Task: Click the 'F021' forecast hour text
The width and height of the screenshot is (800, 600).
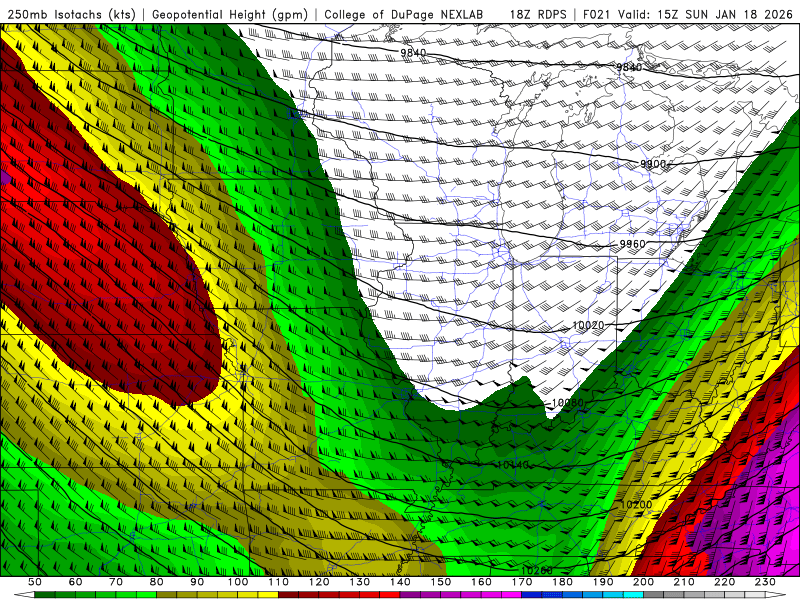Action: click(x=596, y=15)
